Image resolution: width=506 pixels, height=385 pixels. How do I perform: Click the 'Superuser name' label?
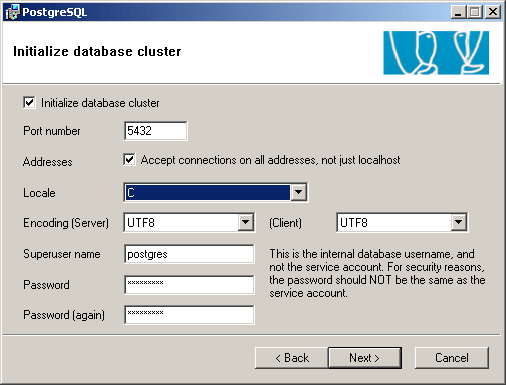[62, 254]
